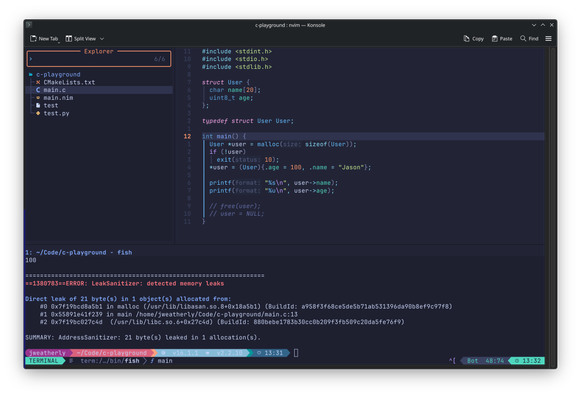The image size is (581, 397).
Task: Click the commented '// free(user);' line
Action: tap(235, 206)
